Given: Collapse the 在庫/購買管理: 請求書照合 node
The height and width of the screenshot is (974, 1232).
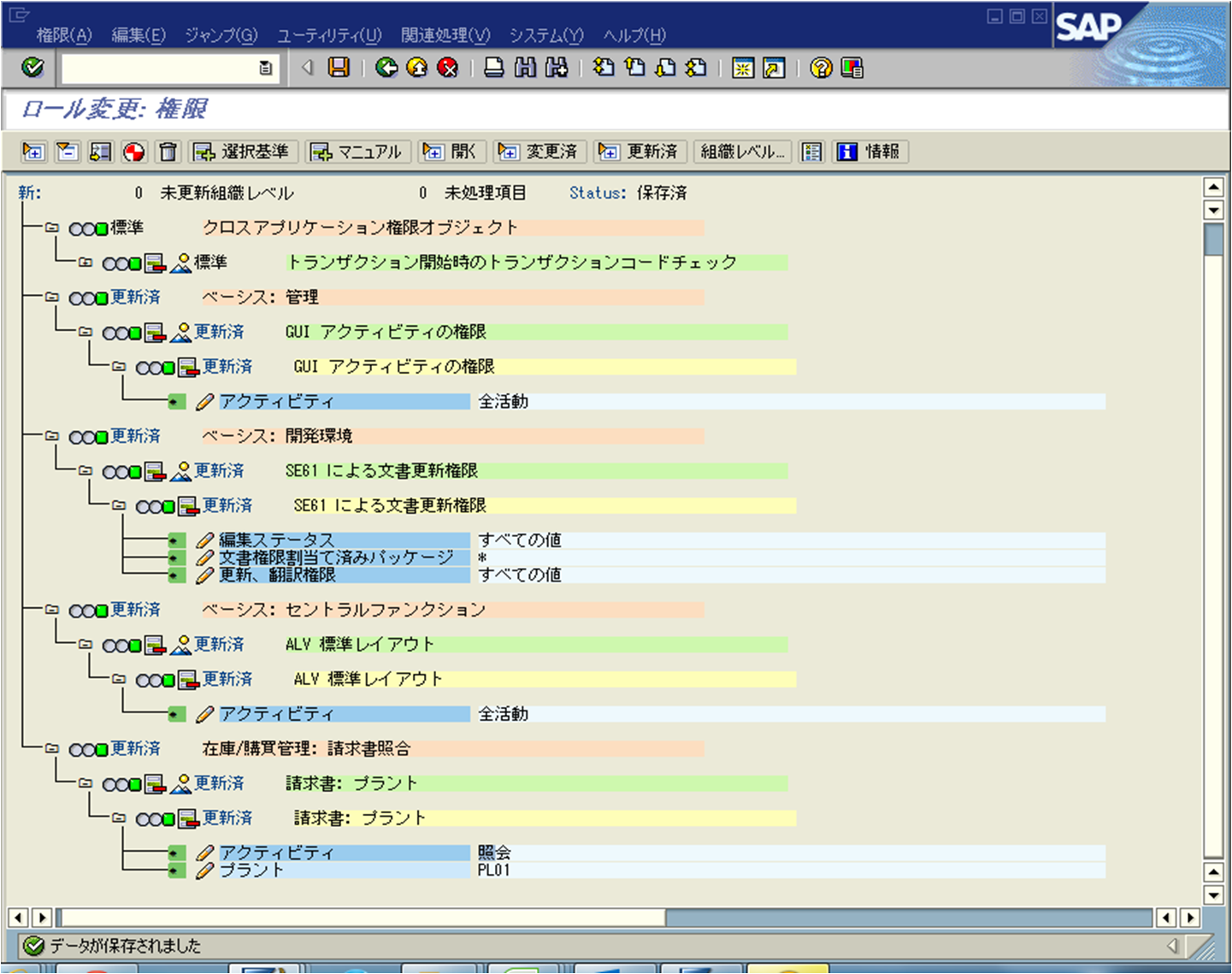Looking at the screenshot, I should [x=51, y=748].
